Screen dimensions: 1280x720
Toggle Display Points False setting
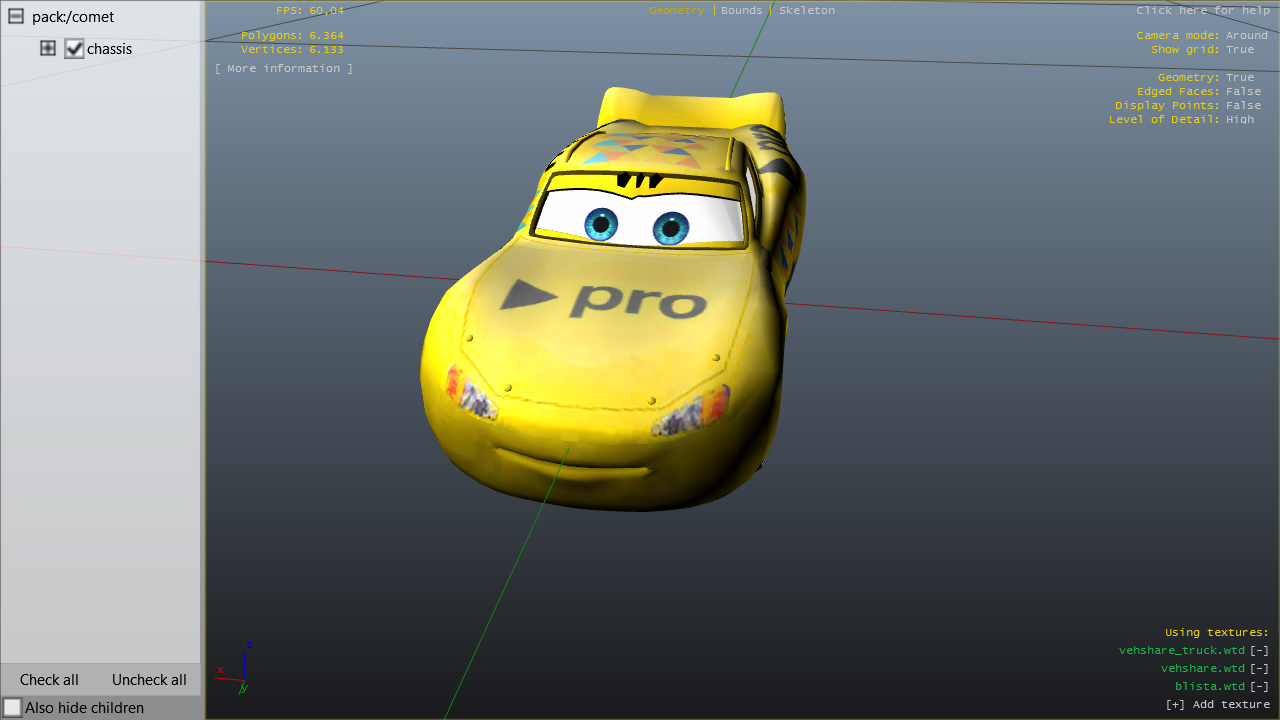[x=1243, y=105]
